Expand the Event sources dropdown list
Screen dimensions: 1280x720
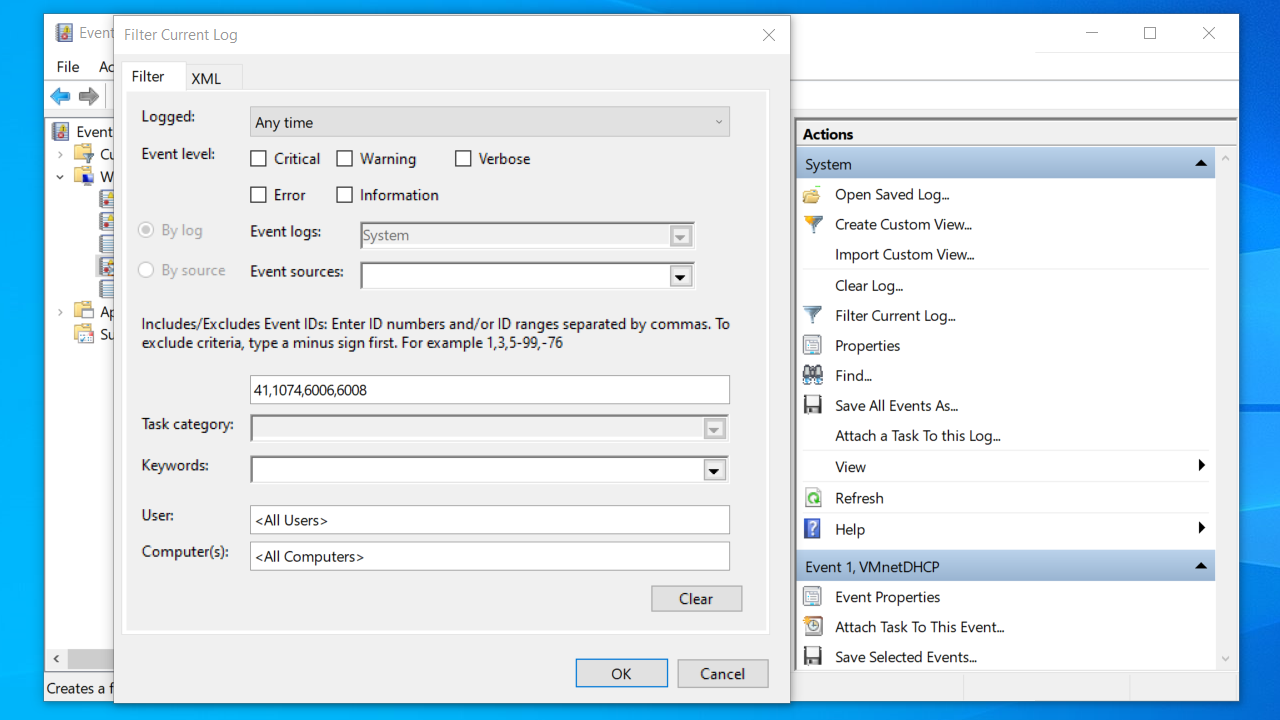681,276
